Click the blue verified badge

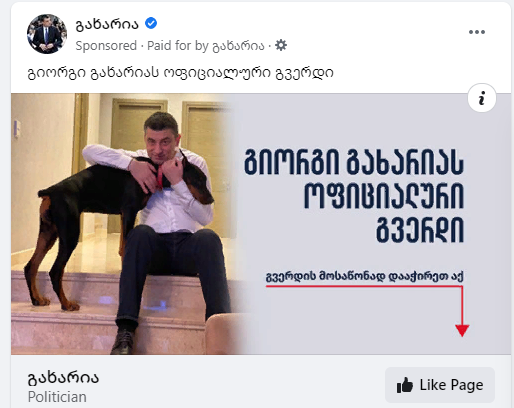tap(151, 23)
